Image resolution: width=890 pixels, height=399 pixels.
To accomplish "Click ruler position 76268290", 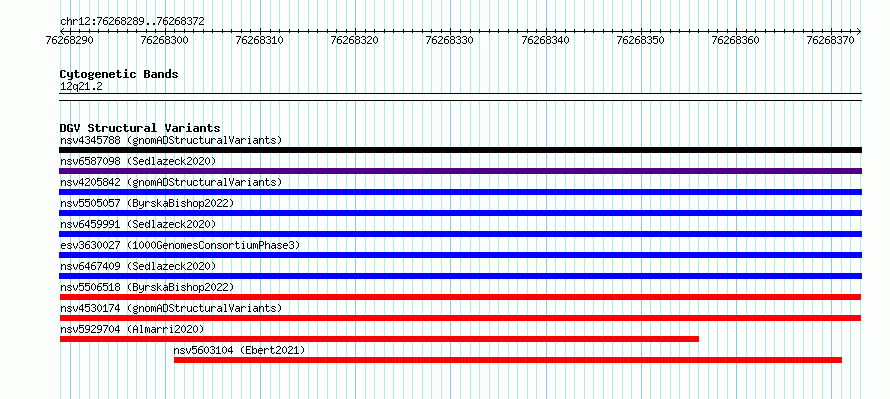I will click(70, 40).
